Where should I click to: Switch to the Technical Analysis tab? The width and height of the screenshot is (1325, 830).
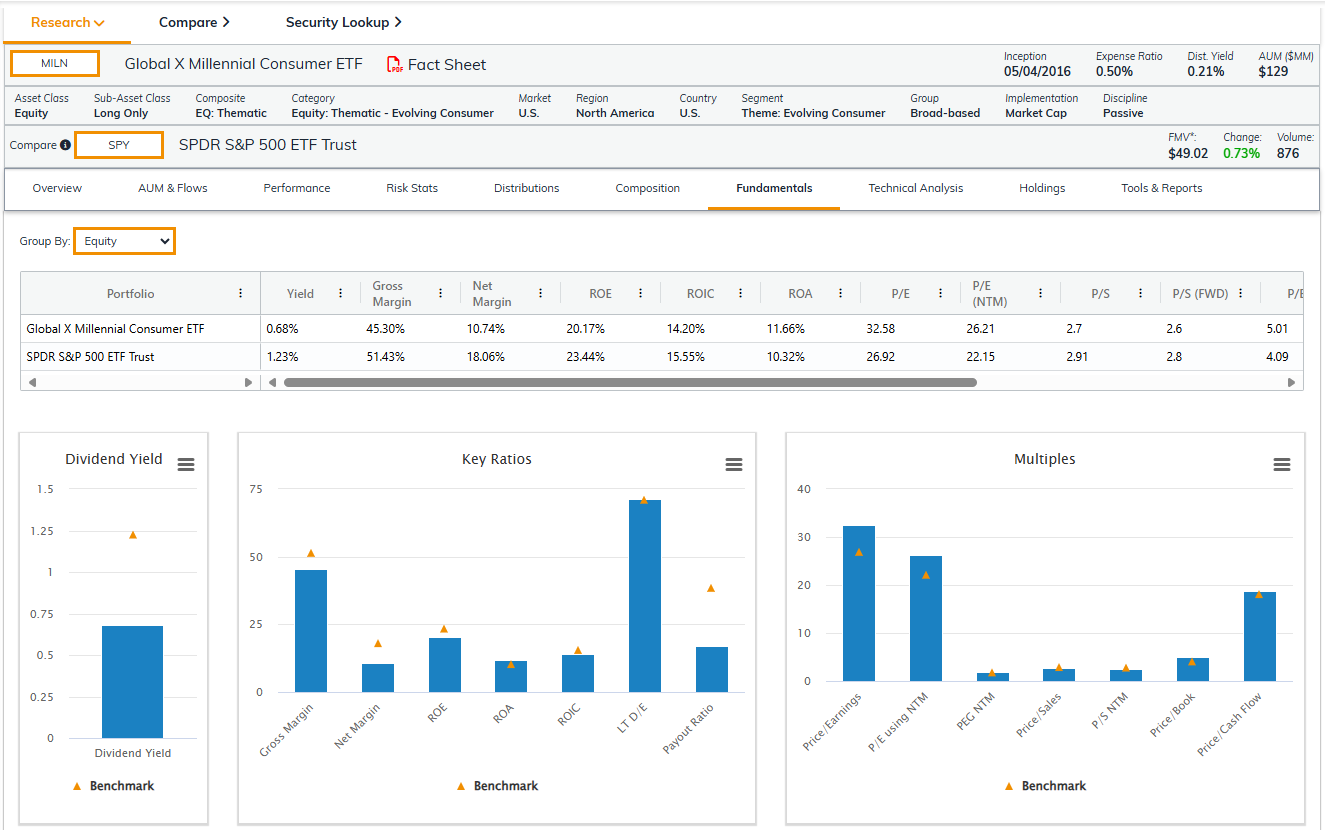[916, 188]
